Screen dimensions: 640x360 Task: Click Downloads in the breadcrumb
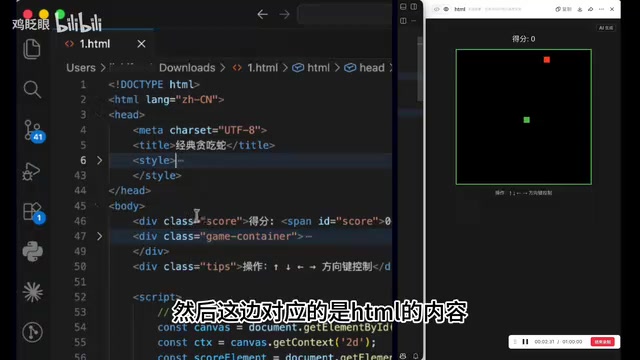coord(187,68)
